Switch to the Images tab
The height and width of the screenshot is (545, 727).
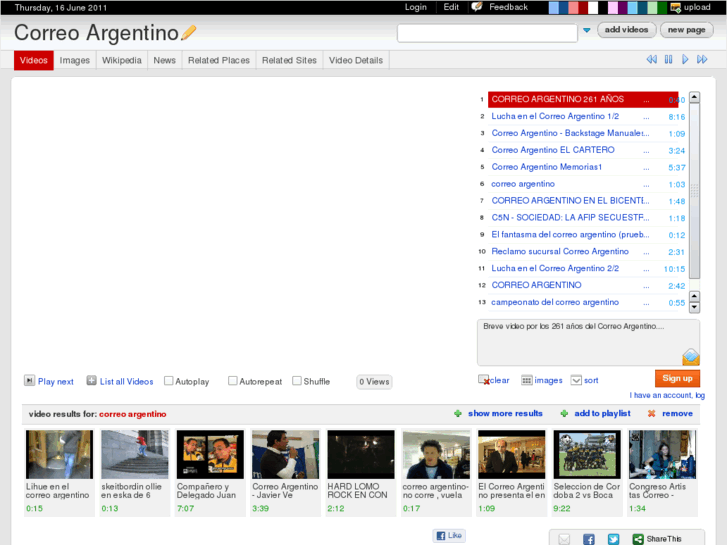(75, 60)
